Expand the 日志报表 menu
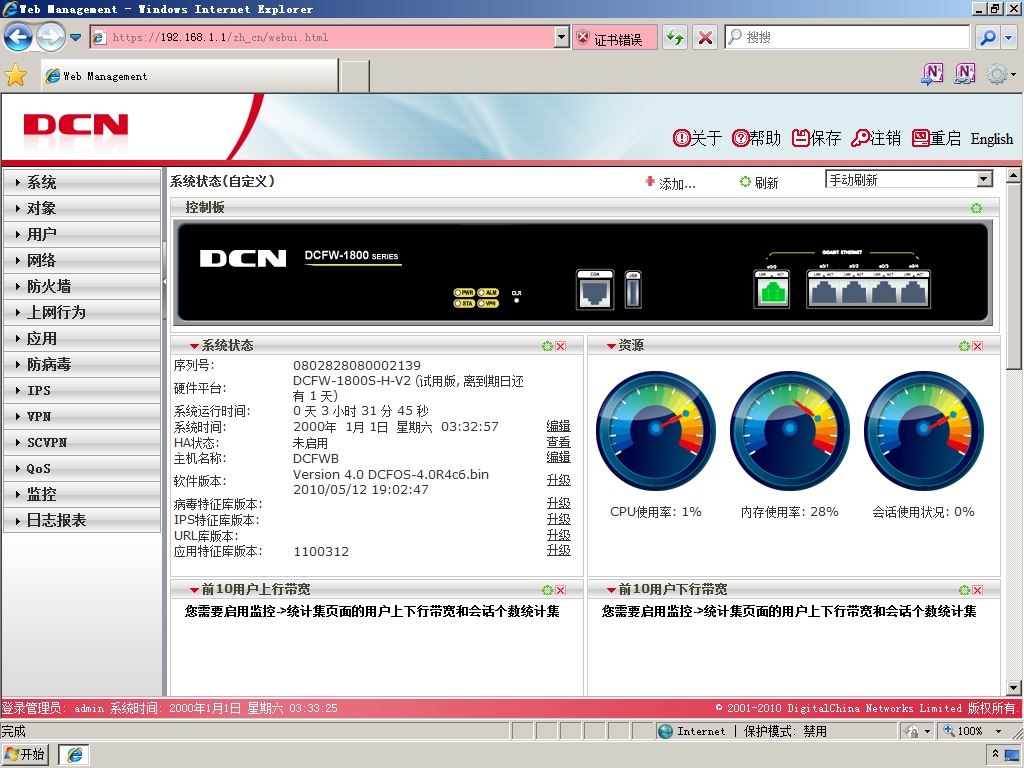The height and width of the screenshot is (768, 1024). 82,520
